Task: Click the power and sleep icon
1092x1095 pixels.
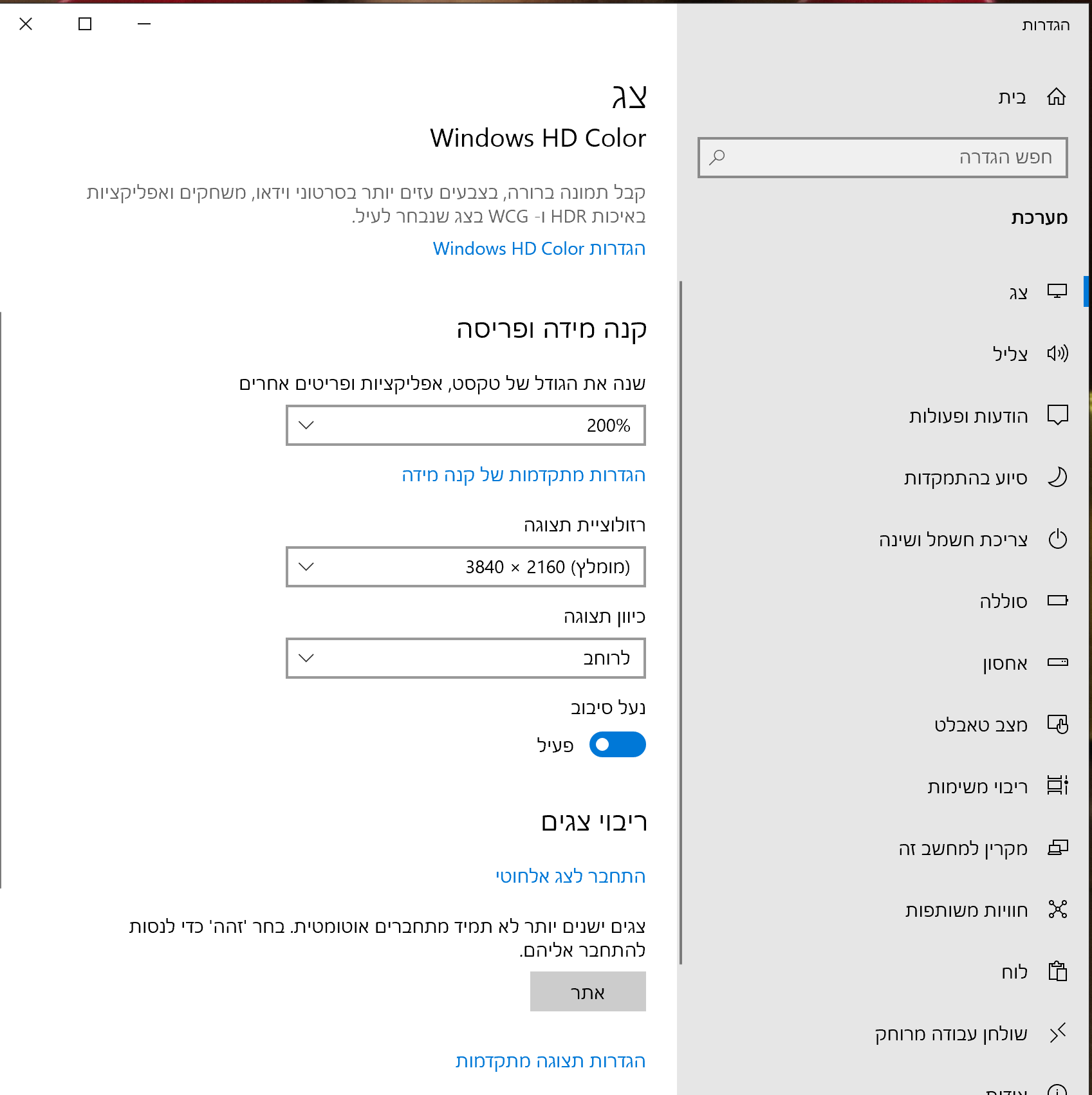Action: coord(1057,538)
